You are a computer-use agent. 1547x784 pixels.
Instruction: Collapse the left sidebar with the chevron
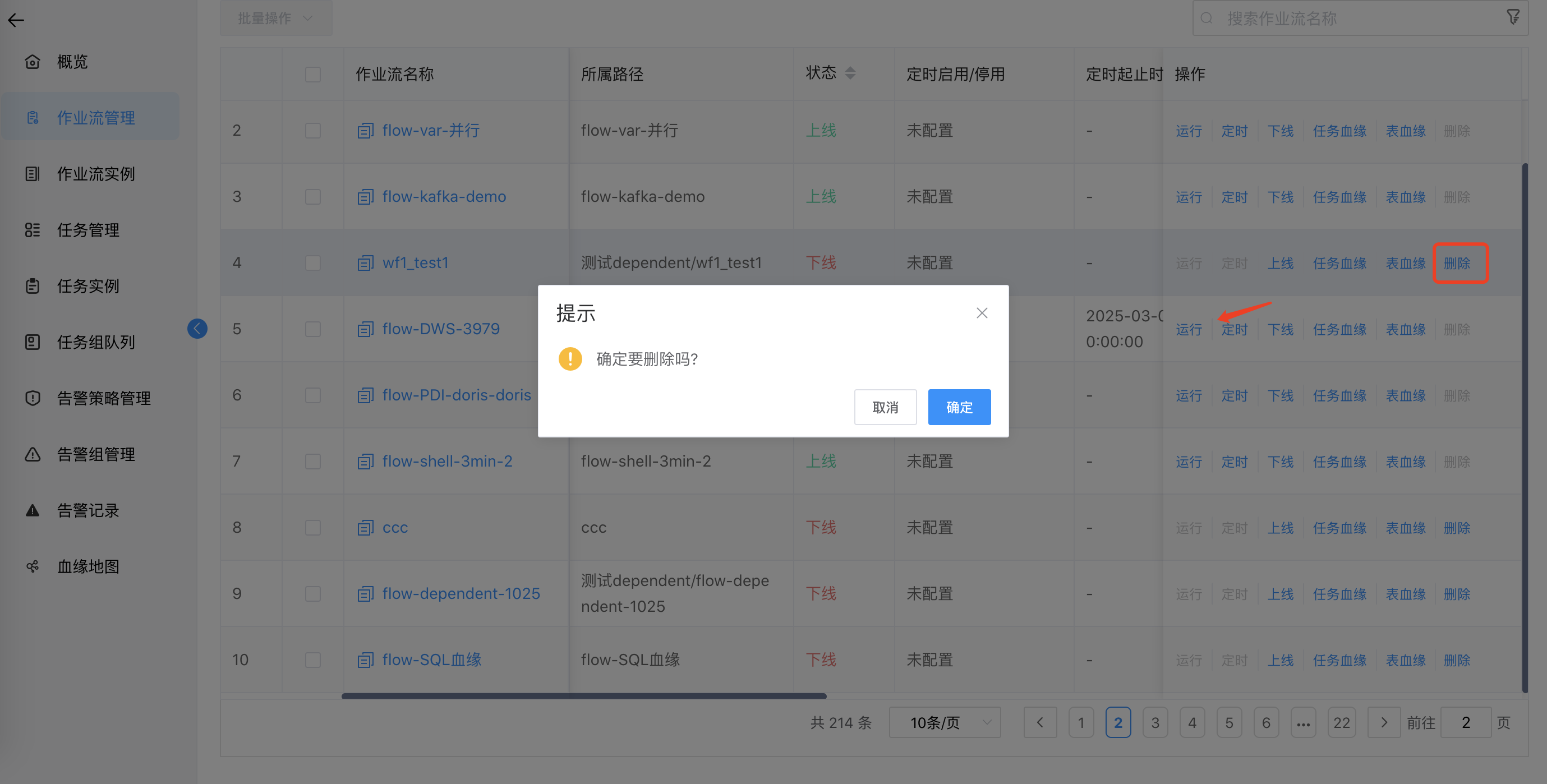click(x=197, y=329)
